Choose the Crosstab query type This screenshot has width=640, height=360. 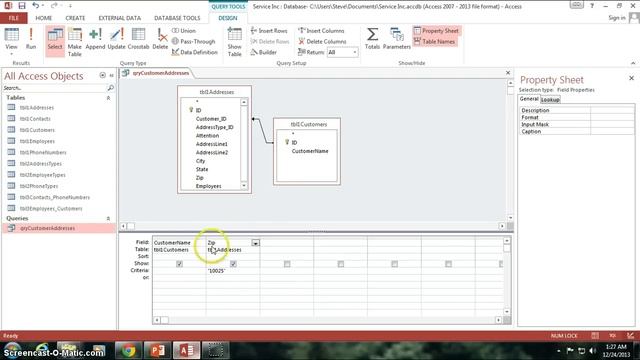(138, 38)
